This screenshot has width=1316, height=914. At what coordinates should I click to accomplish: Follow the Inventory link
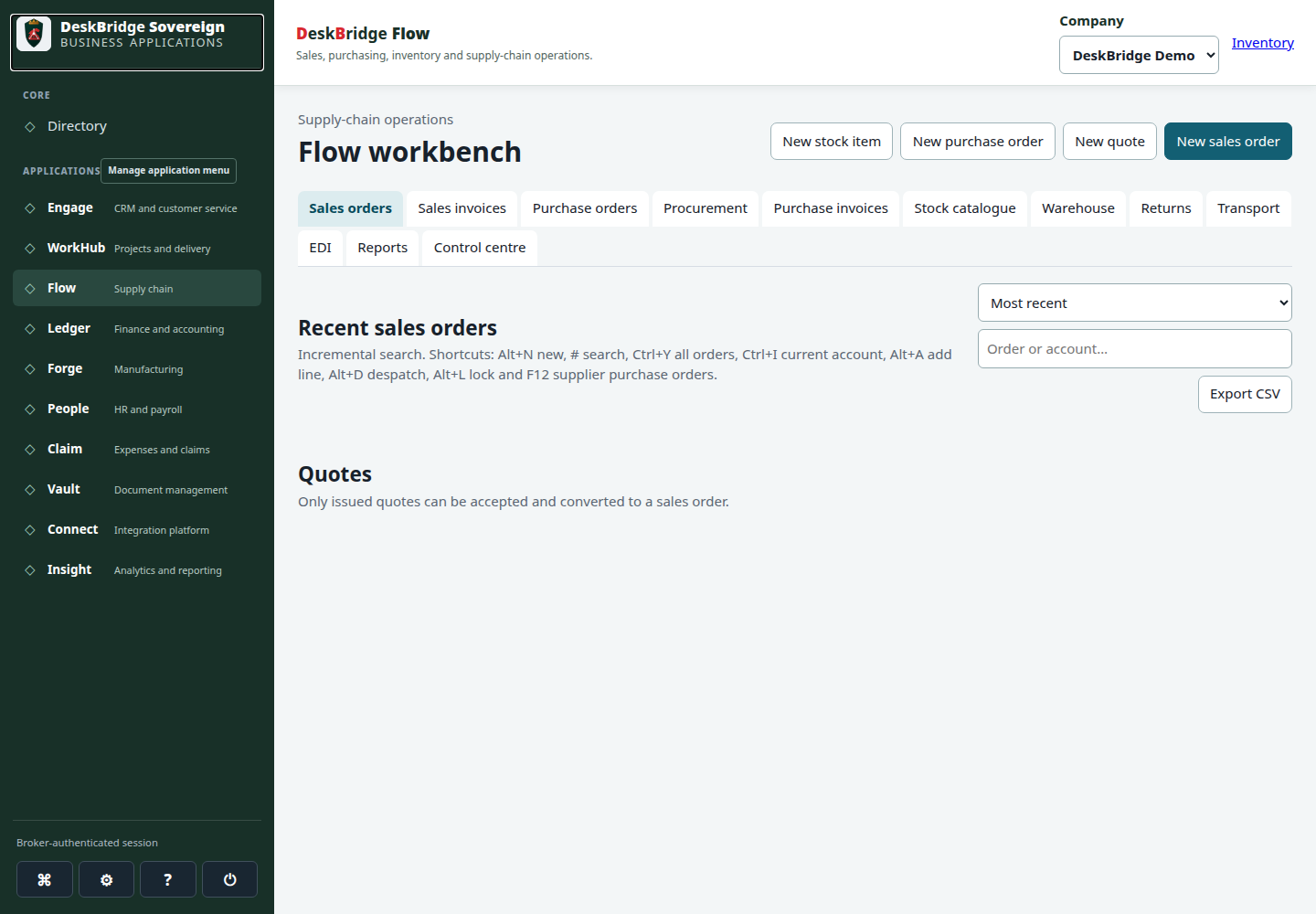click(x=1263, y=43)
